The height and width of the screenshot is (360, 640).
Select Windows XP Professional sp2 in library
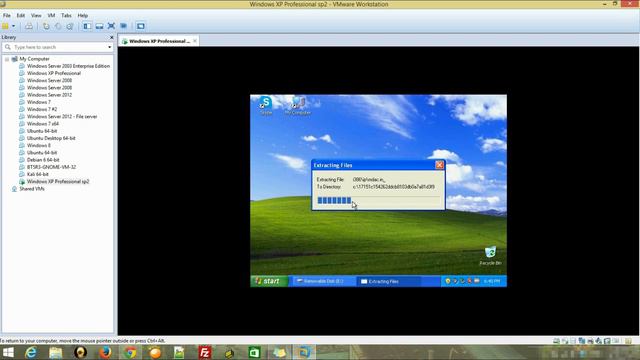(x=58, y=182)
